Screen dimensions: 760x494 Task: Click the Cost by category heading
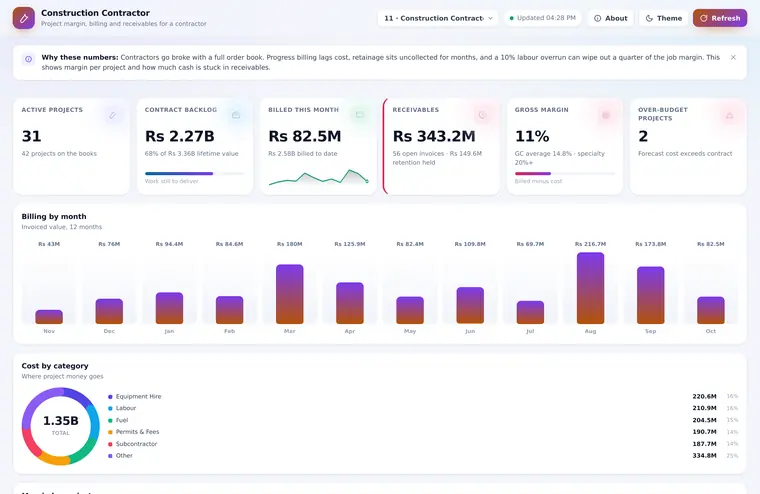pyautogui.click(x=55, y=366)
